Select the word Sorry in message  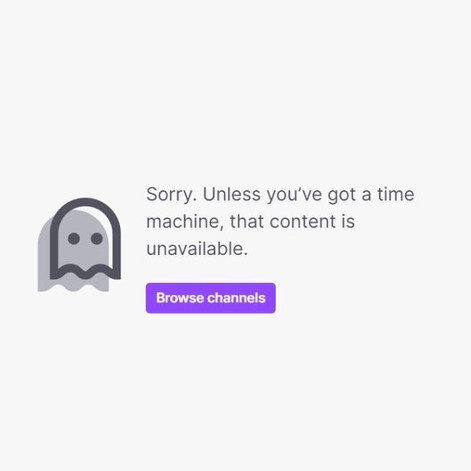click(x=169, y=194)
